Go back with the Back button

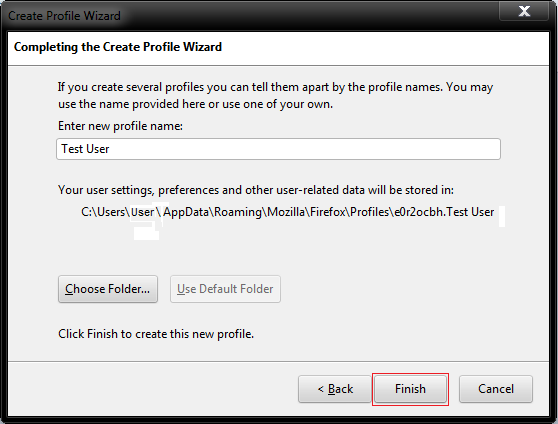335,389
